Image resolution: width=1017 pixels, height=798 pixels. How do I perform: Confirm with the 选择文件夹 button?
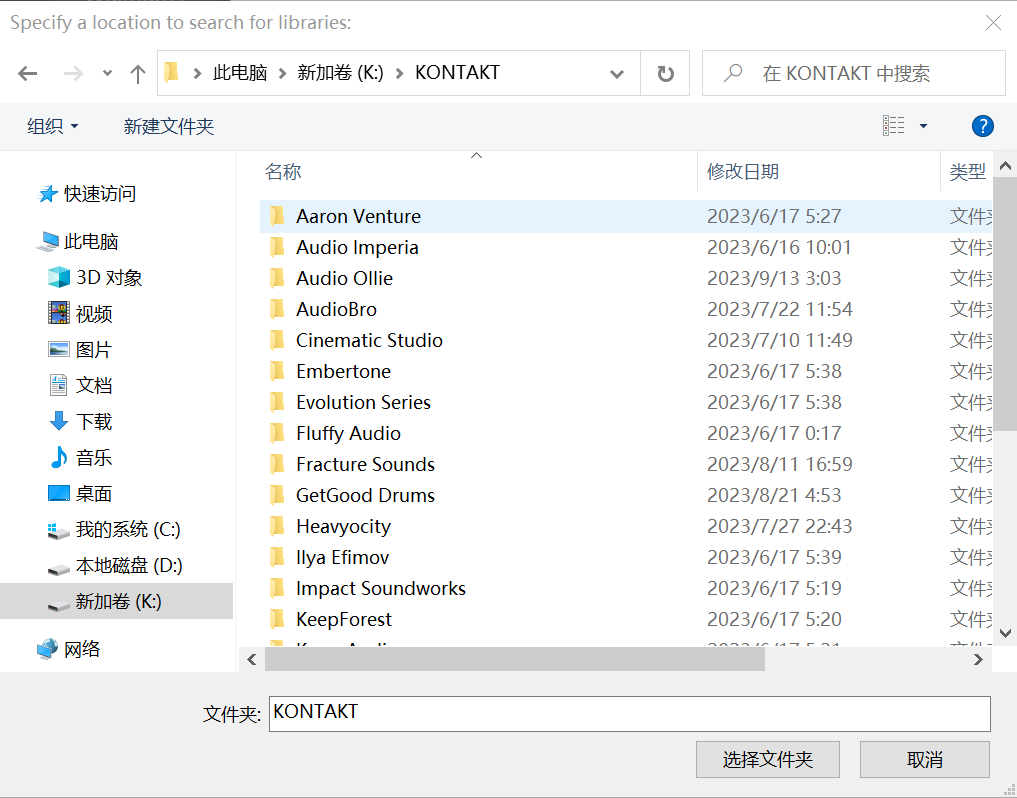click(767, 759)
